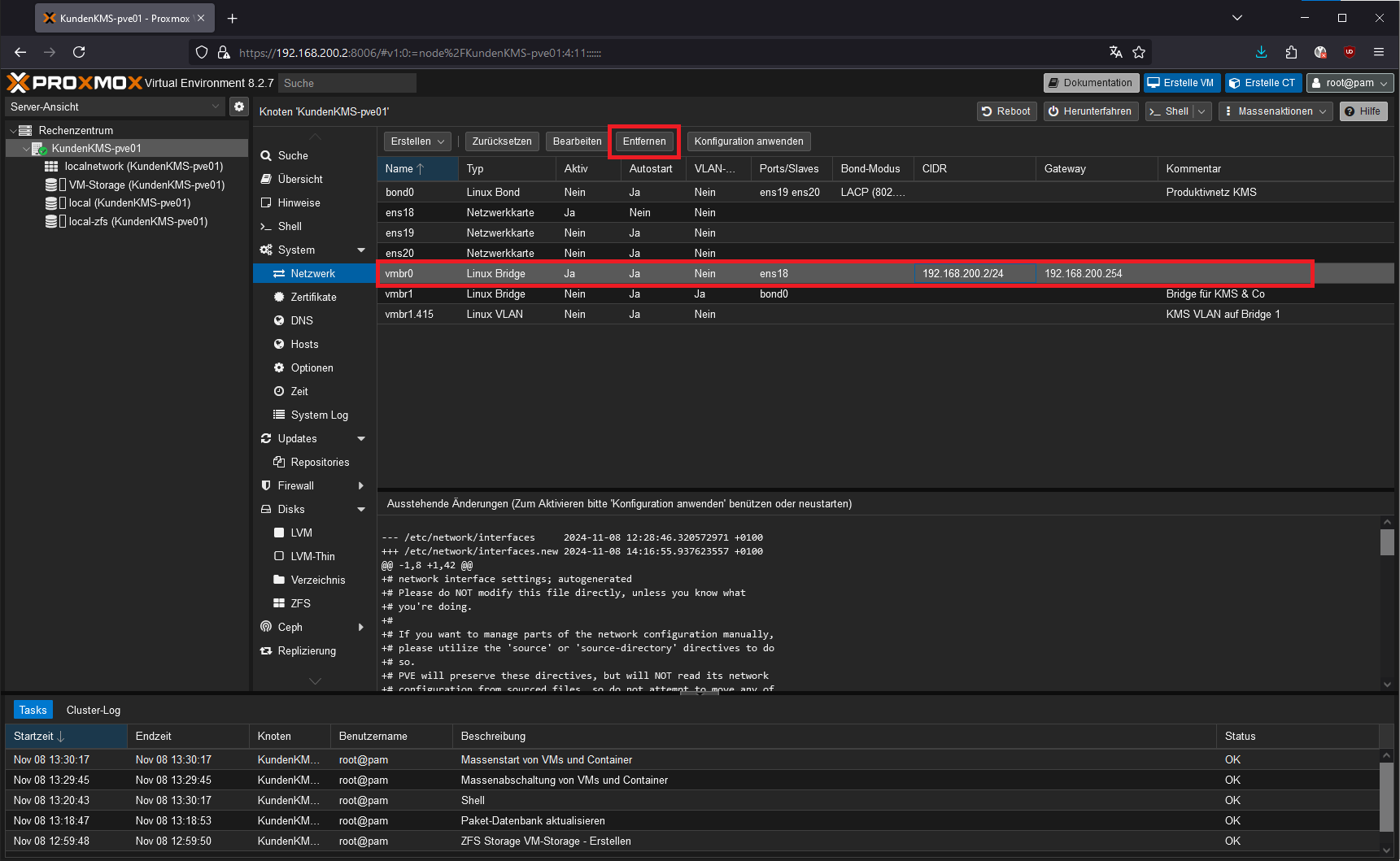Viewport: 1400px width, 861px height.
Task: Click the uBlock Origin extension icon
Action: 1349,52
